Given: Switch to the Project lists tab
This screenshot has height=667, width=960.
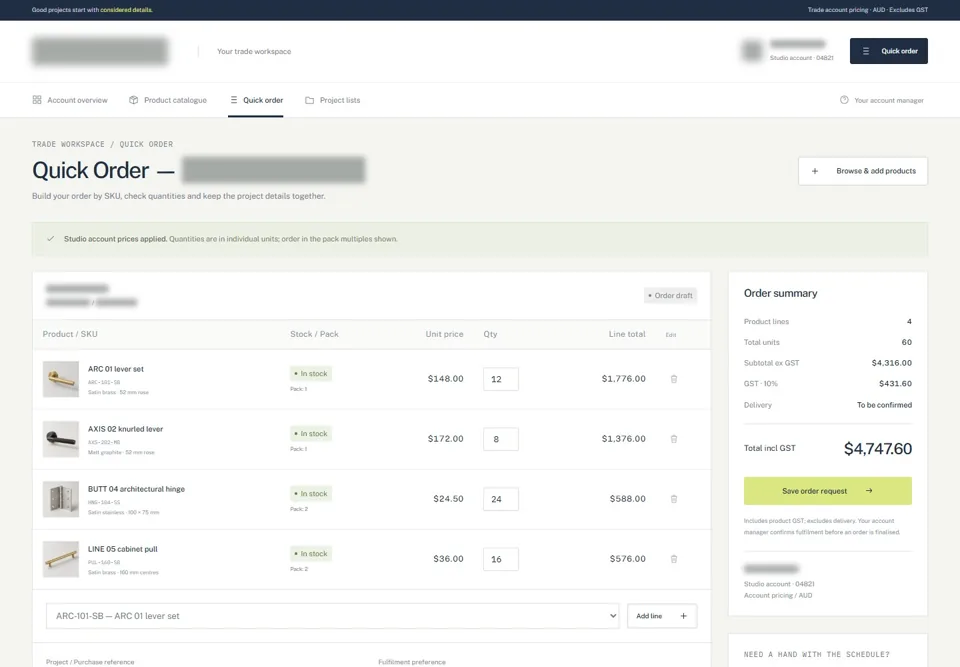Looking at the screenshot, I should pyautogui.click(x=332, y=100).
